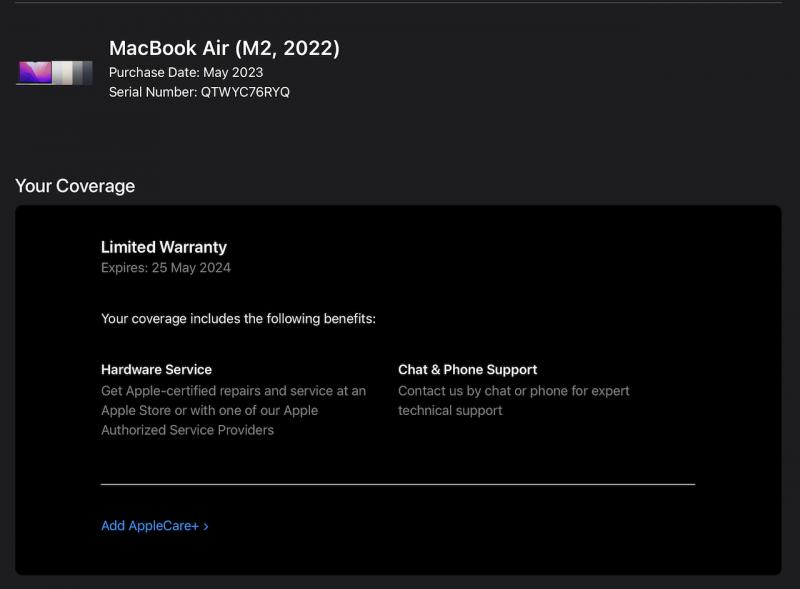Click the Hardware Service benefit heading
Screen dimensions: 800x589
[156, 370]
